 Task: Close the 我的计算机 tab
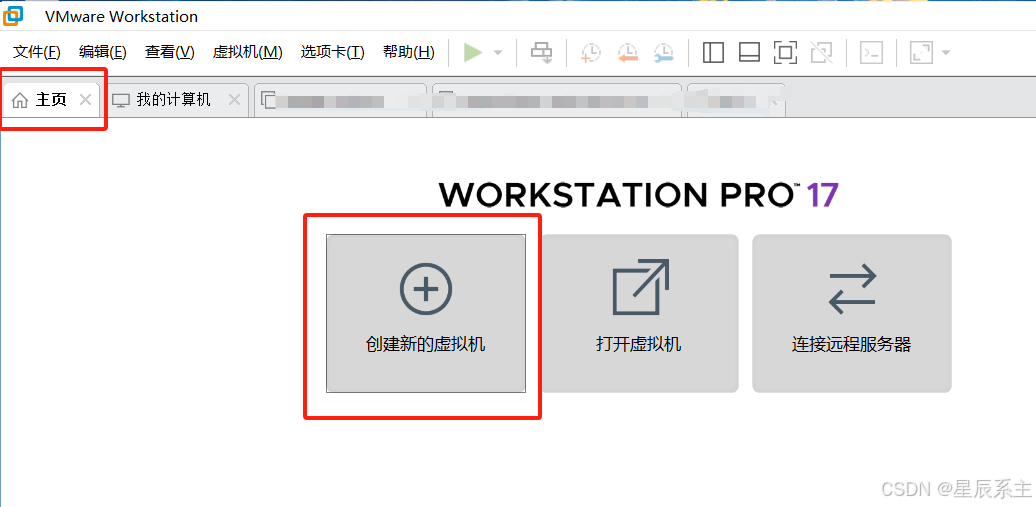point(234,100)
